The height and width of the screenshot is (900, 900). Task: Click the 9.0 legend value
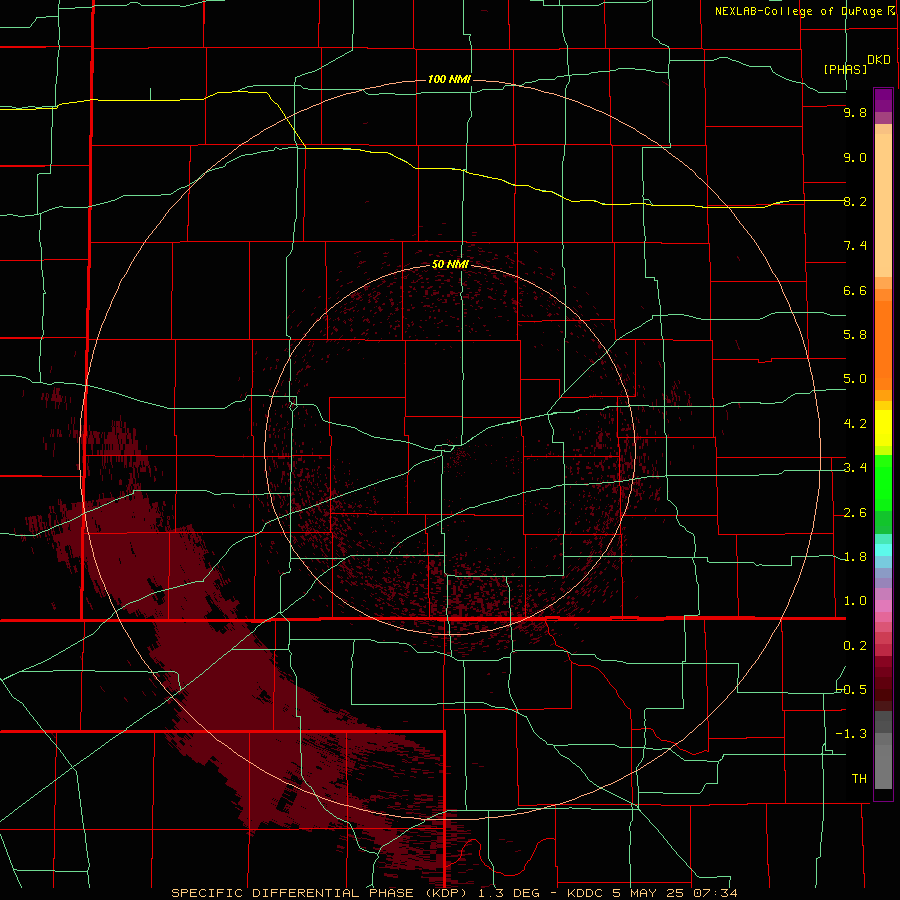tap(855, 157)
